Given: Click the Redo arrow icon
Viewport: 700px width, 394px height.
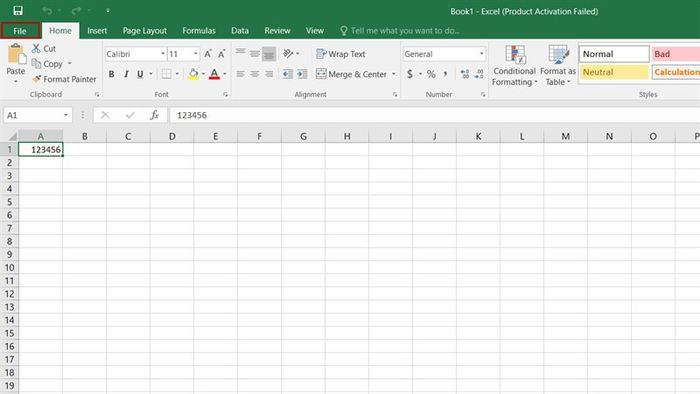Looking at the screenshot, I should coord(76,11).
